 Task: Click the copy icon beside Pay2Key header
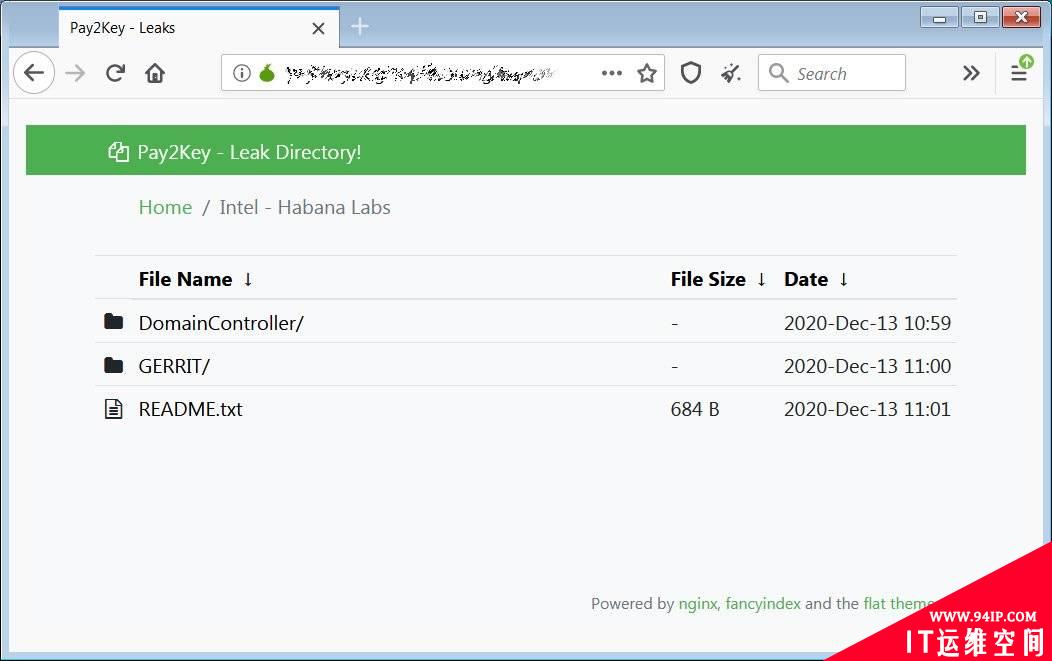[x=119, y=152]
